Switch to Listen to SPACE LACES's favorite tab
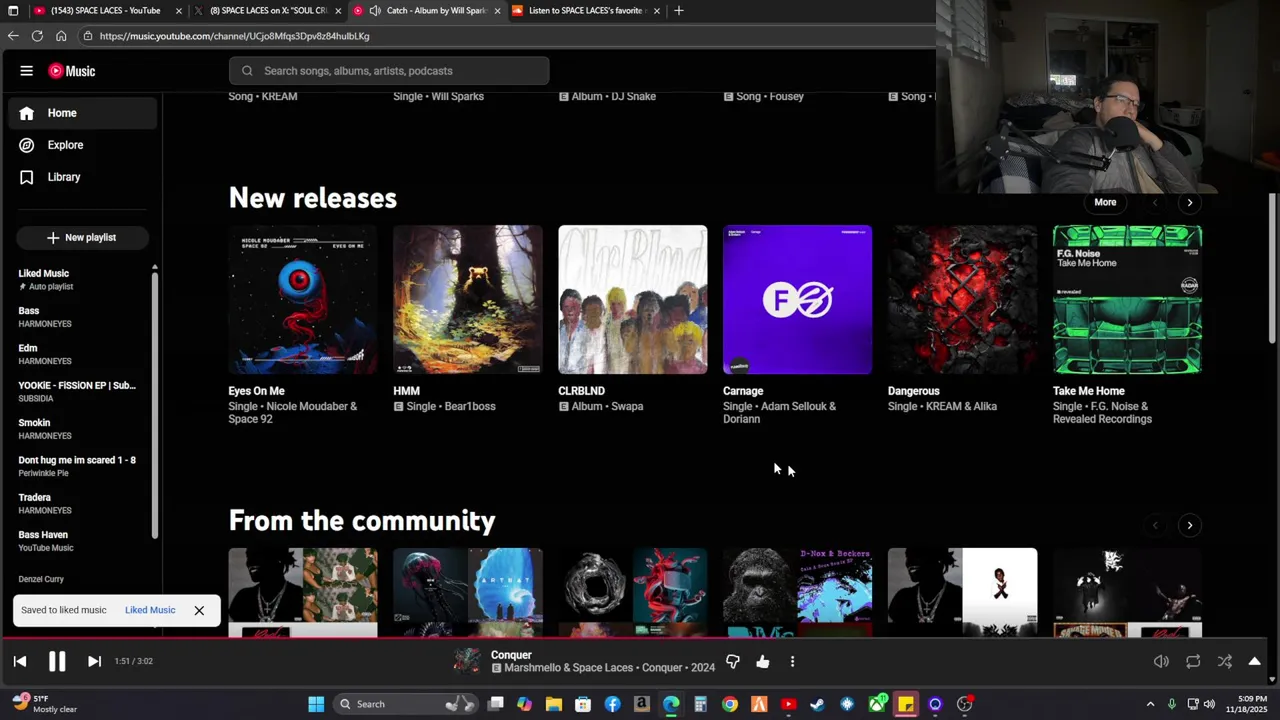 tap(586, 10)
